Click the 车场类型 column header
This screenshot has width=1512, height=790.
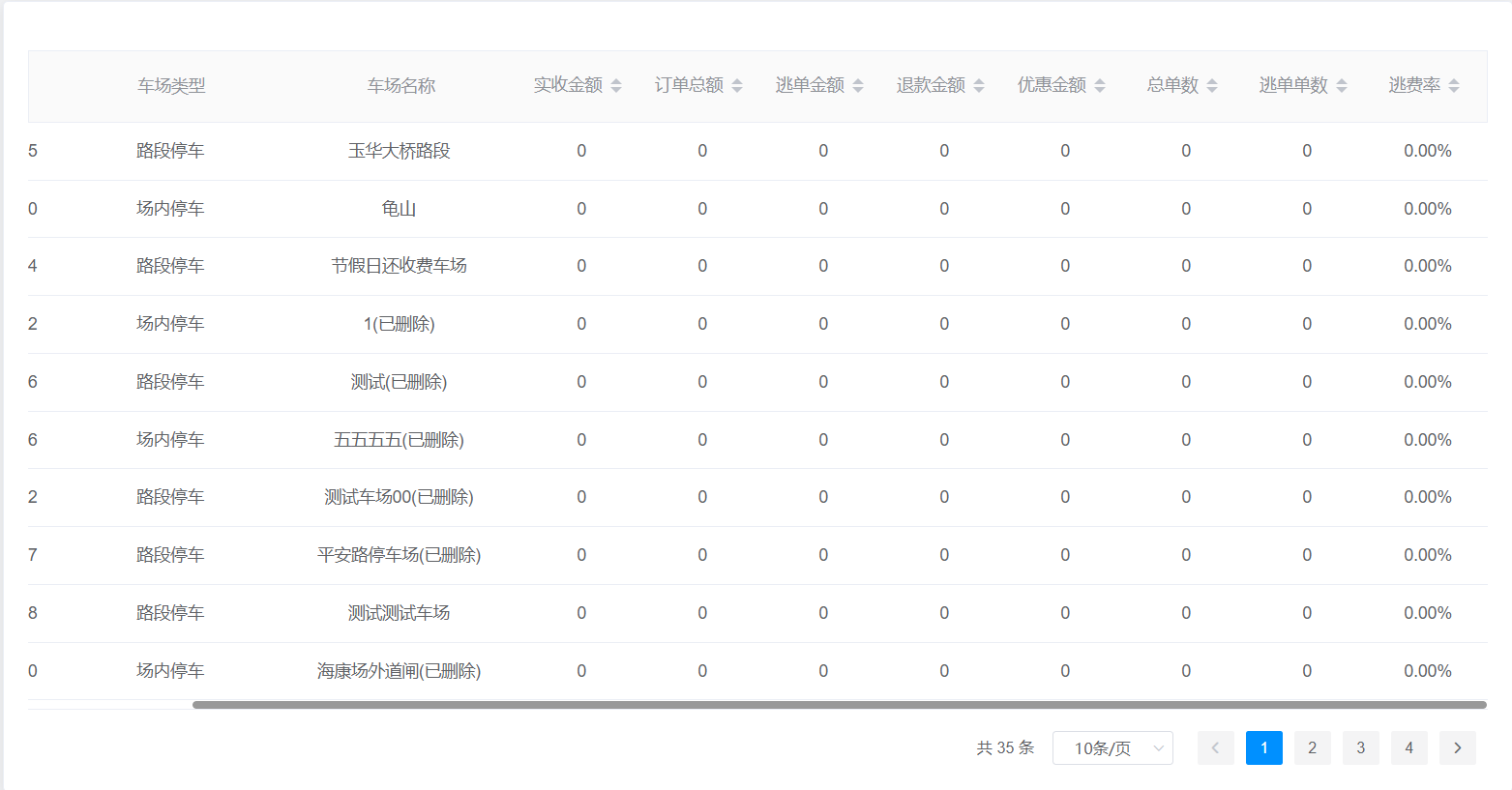coord(171,86)
